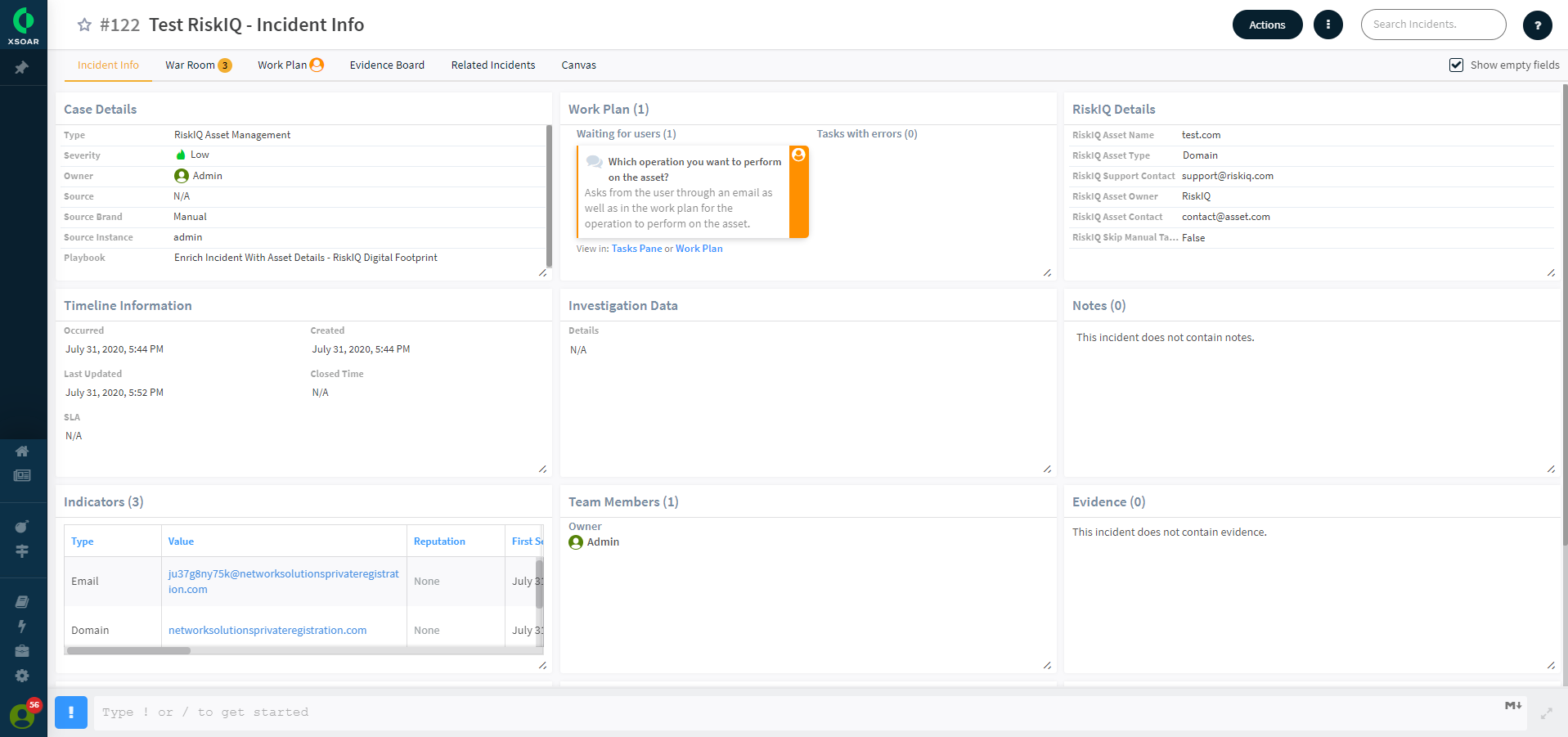Open Home from the sidebar
Image resolution: width=1568 pixels, height=737 pixels.
coord(22,451)
